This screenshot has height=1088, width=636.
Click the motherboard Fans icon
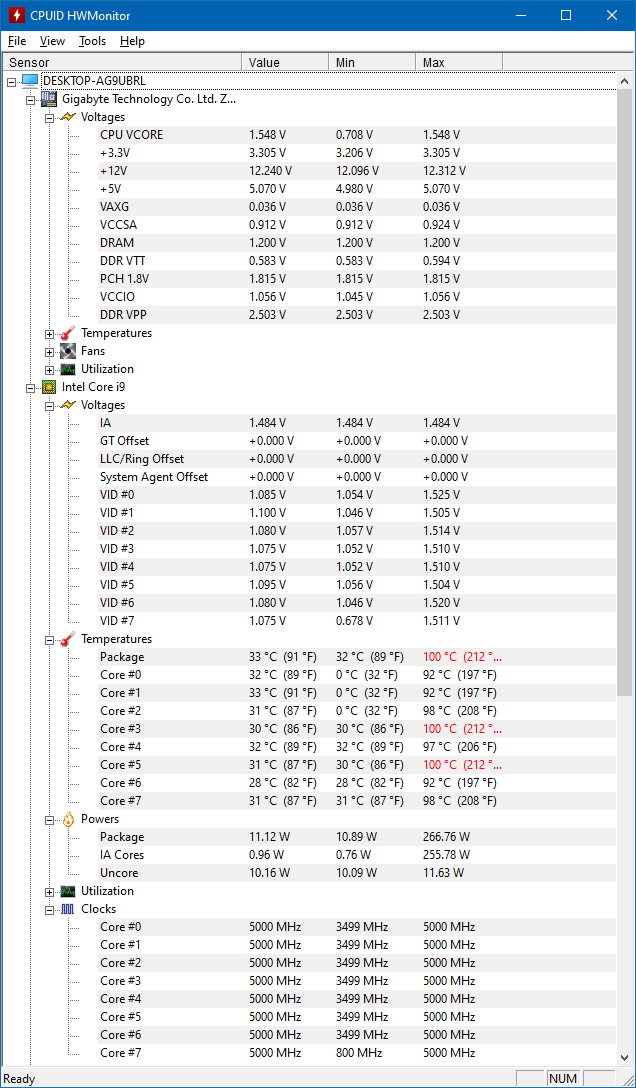tap(67, 351)
